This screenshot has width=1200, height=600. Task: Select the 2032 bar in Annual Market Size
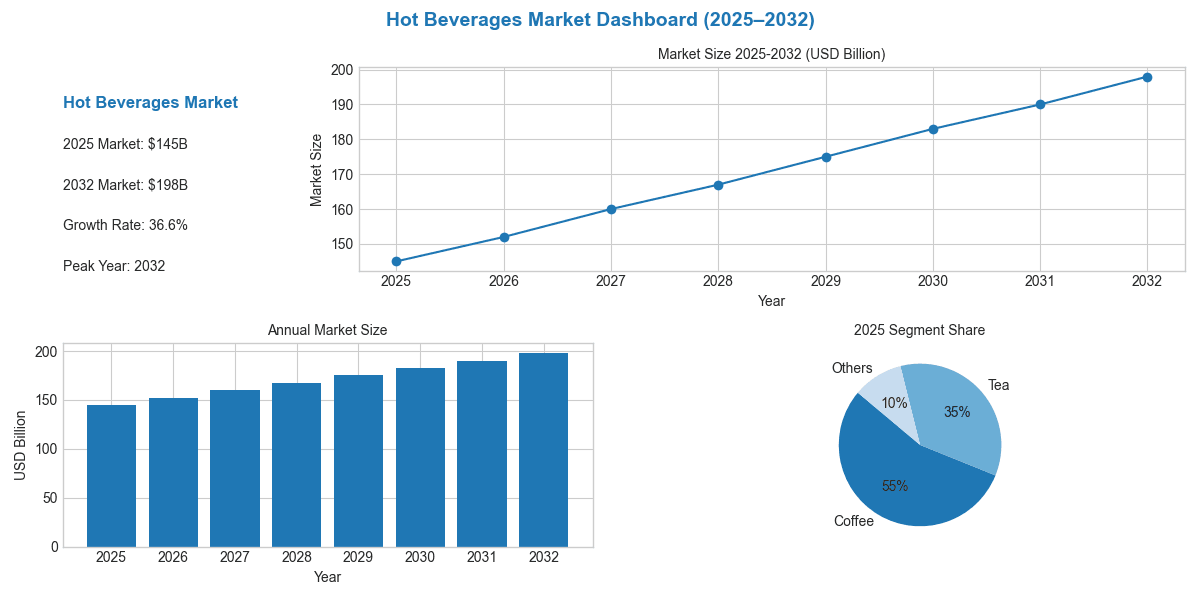543,450
